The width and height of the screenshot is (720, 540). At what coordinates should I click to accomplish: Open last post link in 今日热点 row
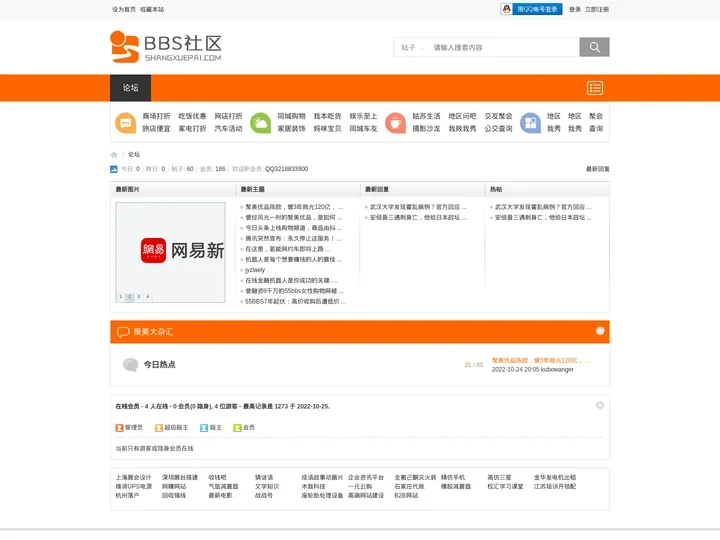coord(540,360)
